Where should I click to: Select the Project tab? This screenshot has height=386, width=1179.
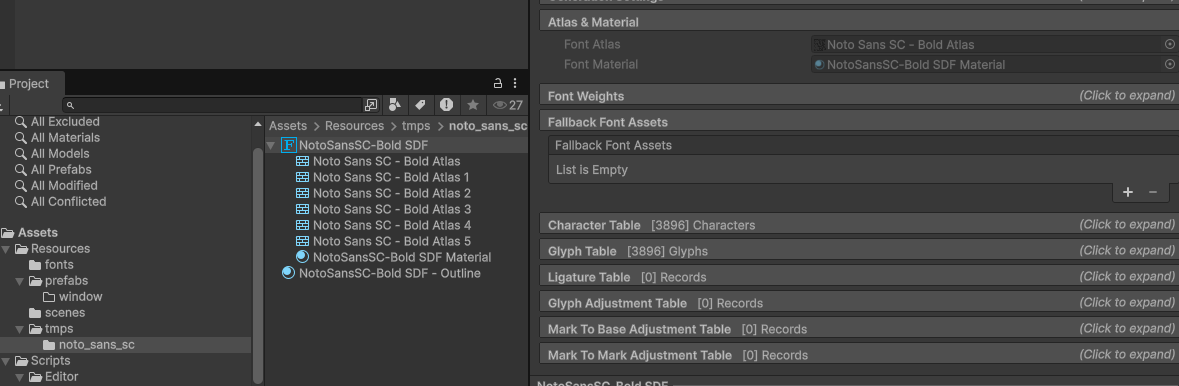pyautogui.click(x=28, y=84)
